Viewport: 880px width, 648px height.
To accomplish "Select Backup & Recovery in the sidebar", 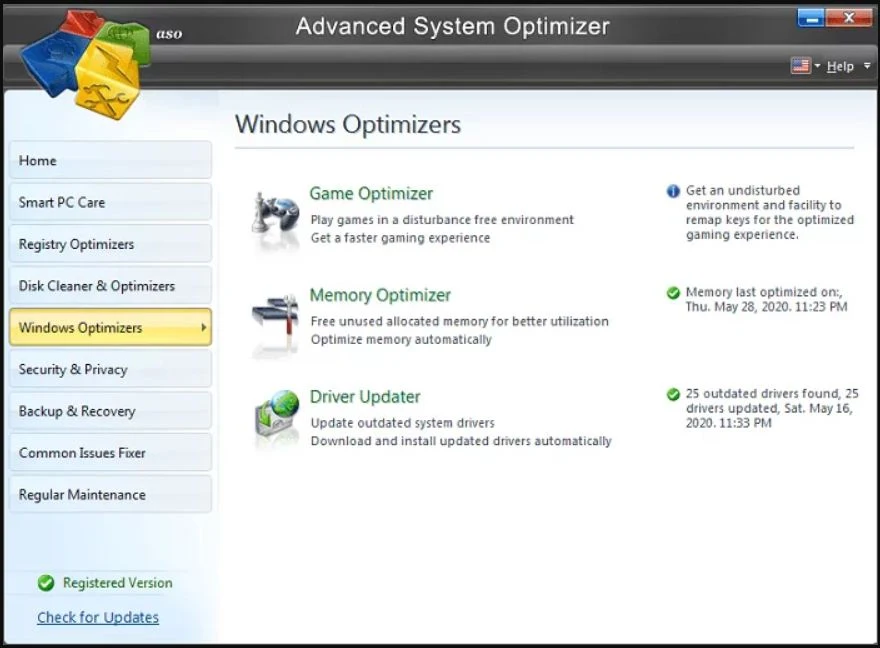I will [x=110, y=411].
